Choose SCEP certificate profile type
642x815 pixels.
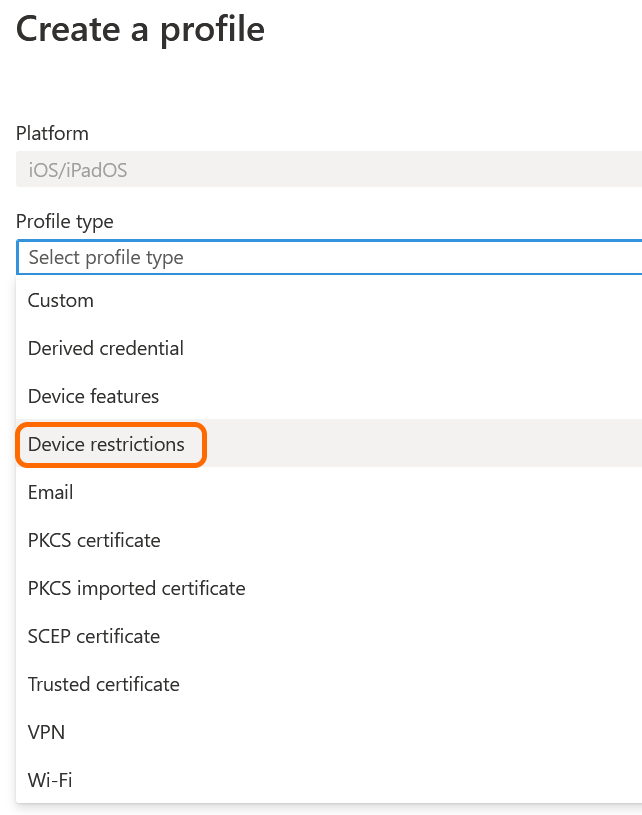pyautogui.click(x=94, y=636)
